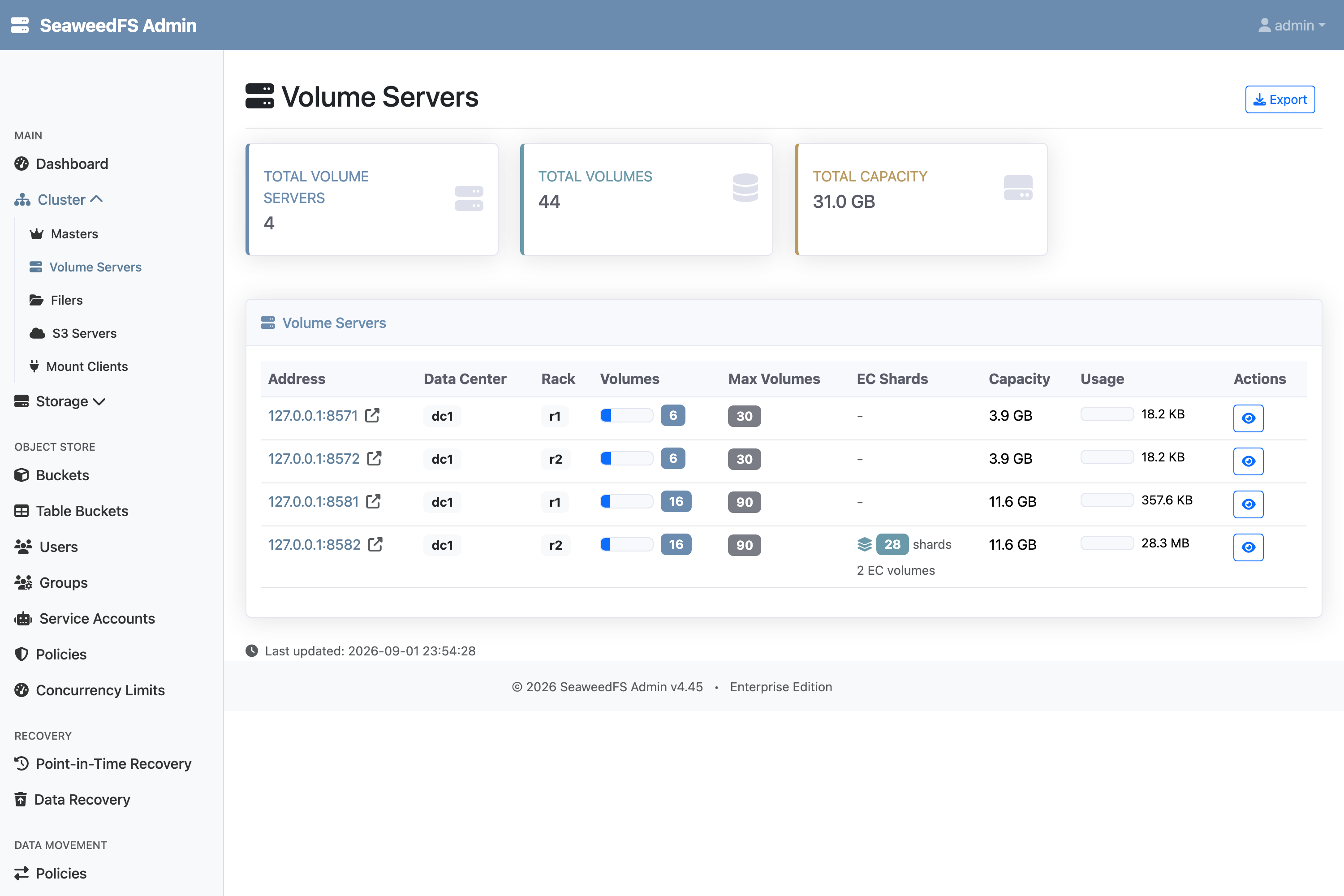
Task: Click the Filers folder icon
Action: (37, 300)
